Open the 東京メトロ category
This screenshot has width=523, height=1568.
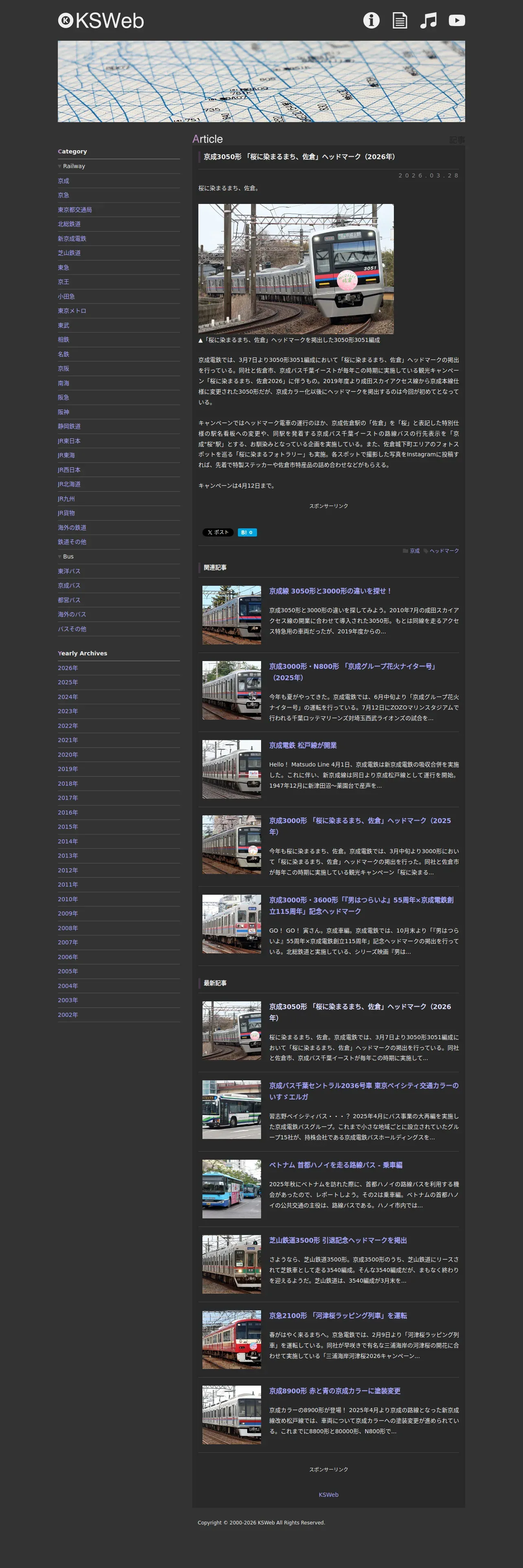(x=72, y=311)
